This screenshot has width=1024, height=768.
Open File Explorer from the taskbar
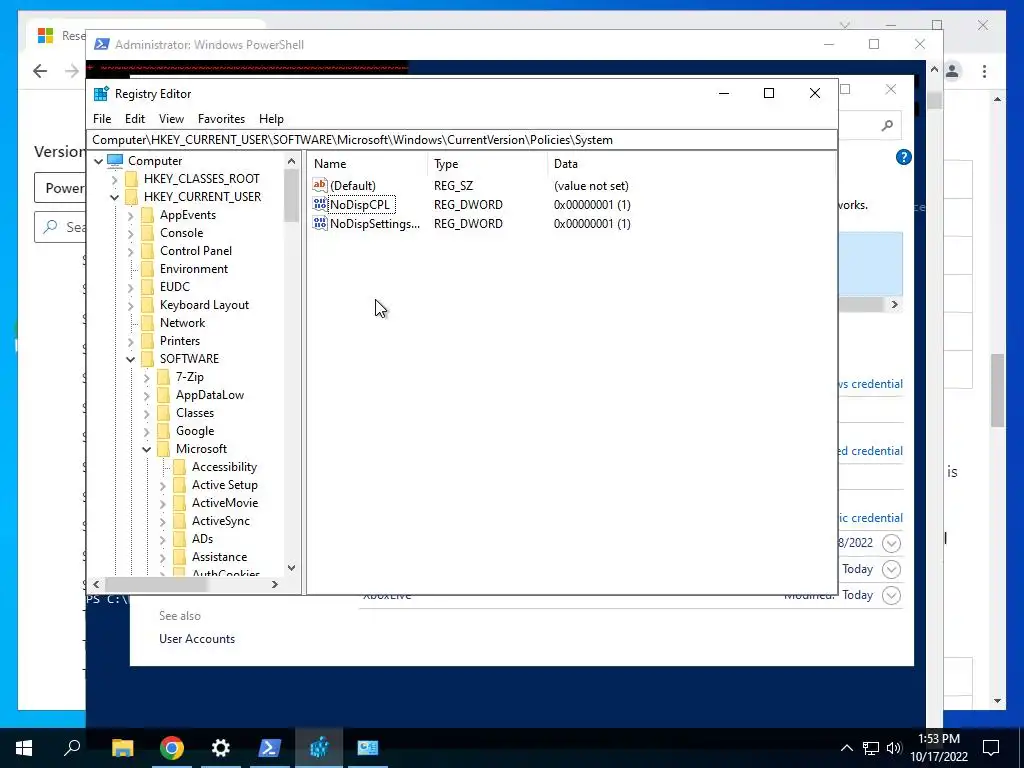(x=122, y=748)
